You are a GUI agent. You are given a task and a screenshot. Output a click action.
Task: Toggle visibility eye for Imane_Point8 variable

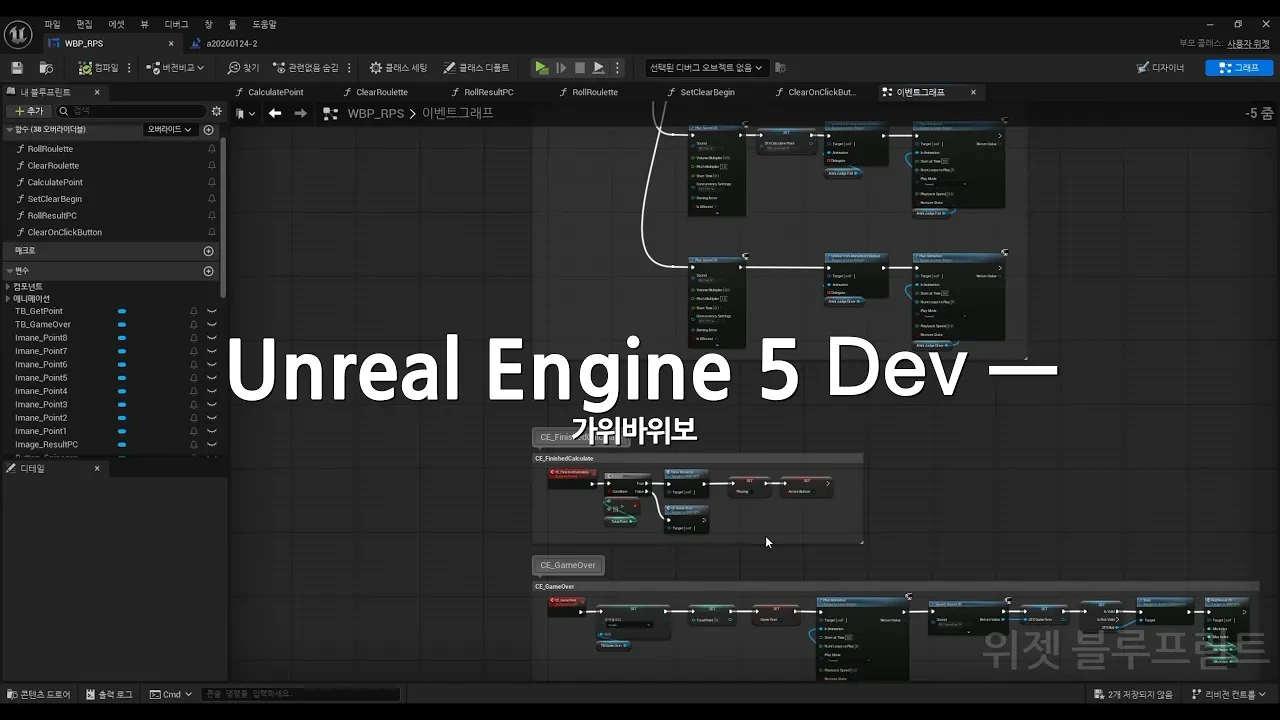[212, 338]
